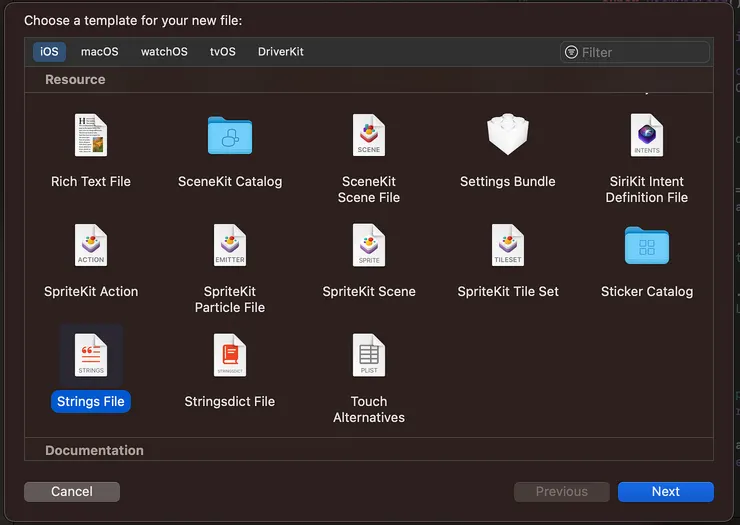The image size is (740, 525).
Task: Switch to the watchOS platform tab
Action: click(x=164, y=52)
